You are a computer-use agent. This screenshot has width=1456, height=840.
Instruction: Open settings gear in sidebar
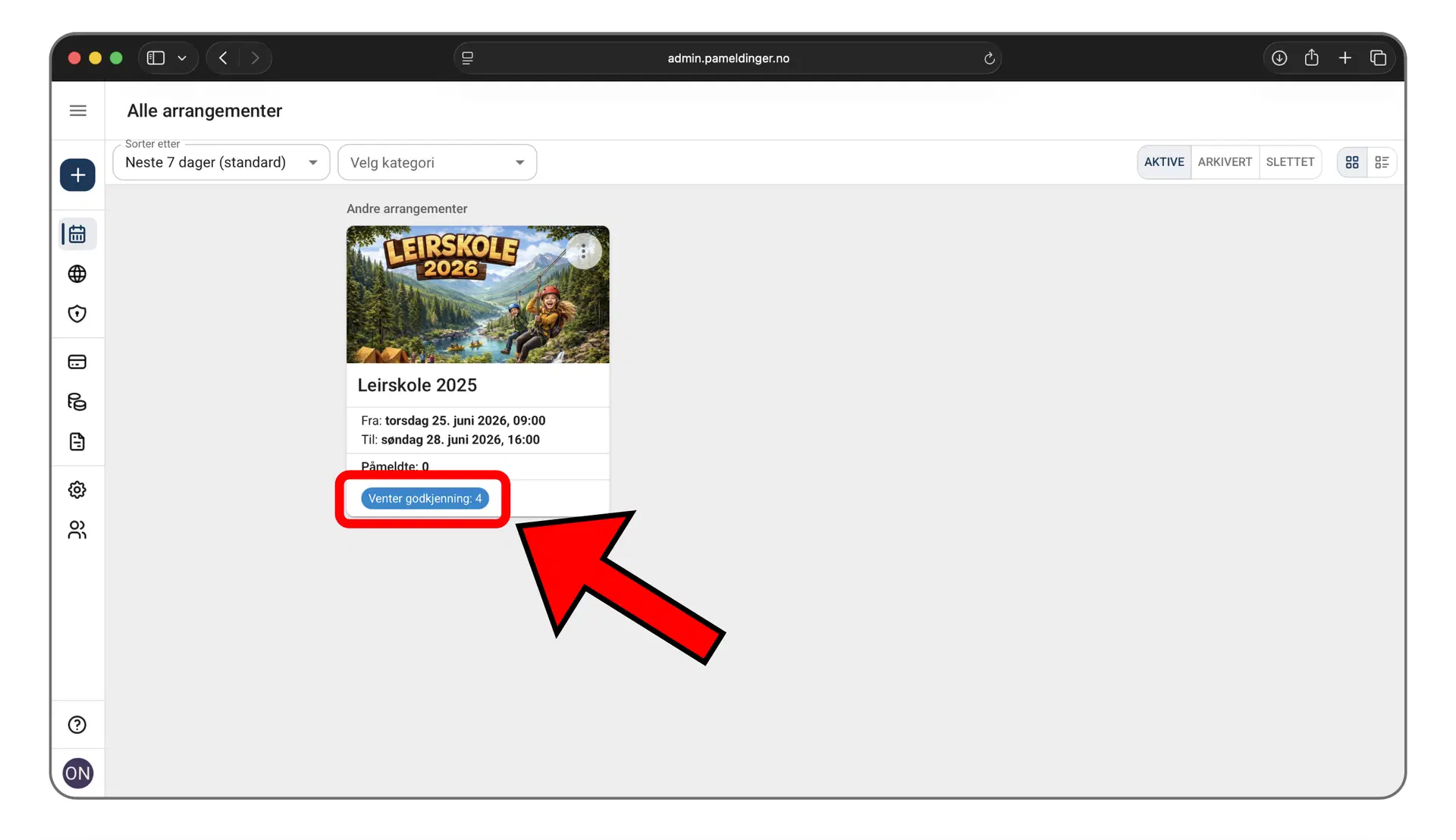77,490
